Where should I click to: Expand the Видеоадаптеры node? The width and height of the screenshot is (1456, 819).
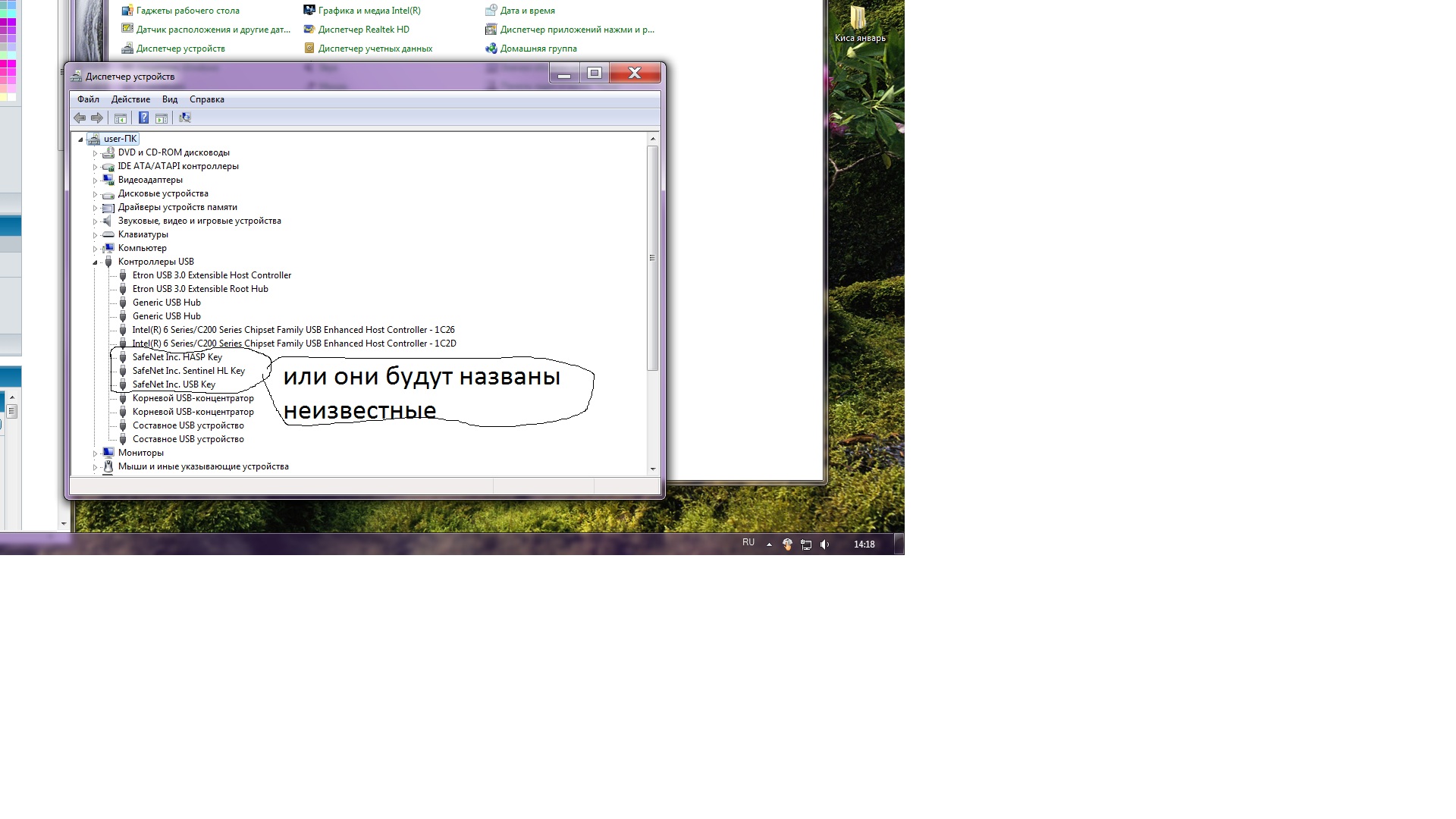(x=96, y=180)
